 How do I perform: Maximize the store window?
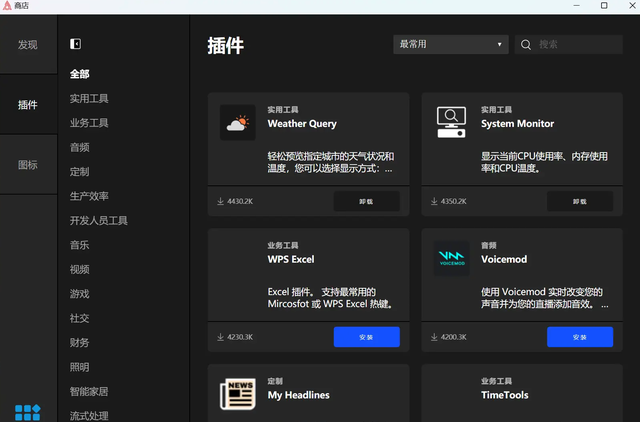pos(604,6)
